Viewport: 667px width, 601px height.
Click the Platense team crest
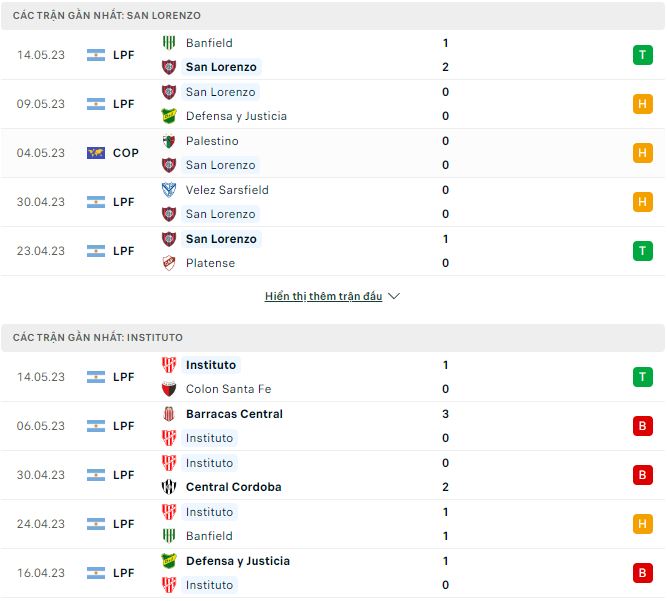coord(169,263)
